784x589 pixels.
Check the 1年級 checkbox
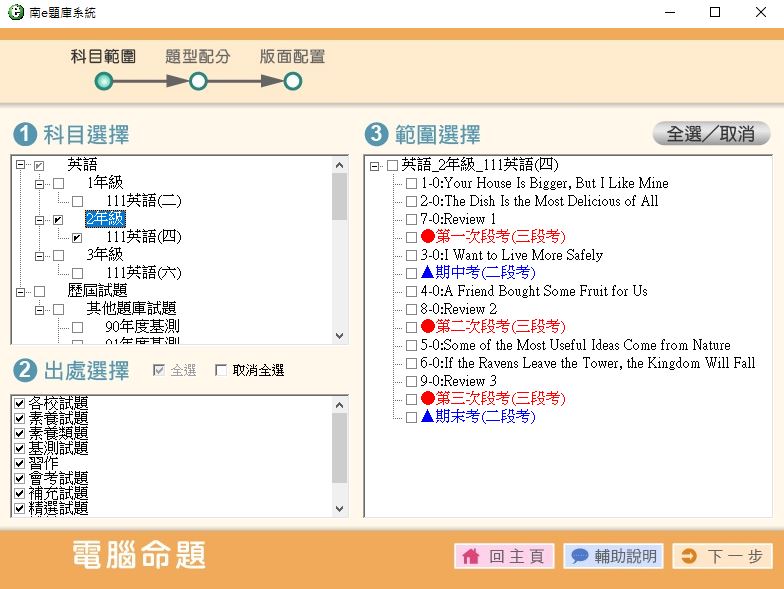(x=58, y=184)
